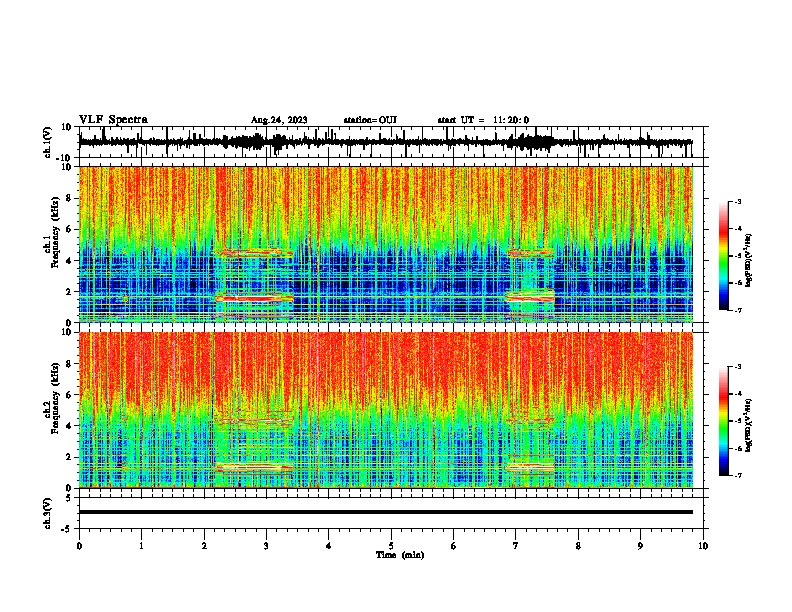Click time axis tick label "5" at bottom
This screenshot has height=612, width=792.
click(391, 546)
